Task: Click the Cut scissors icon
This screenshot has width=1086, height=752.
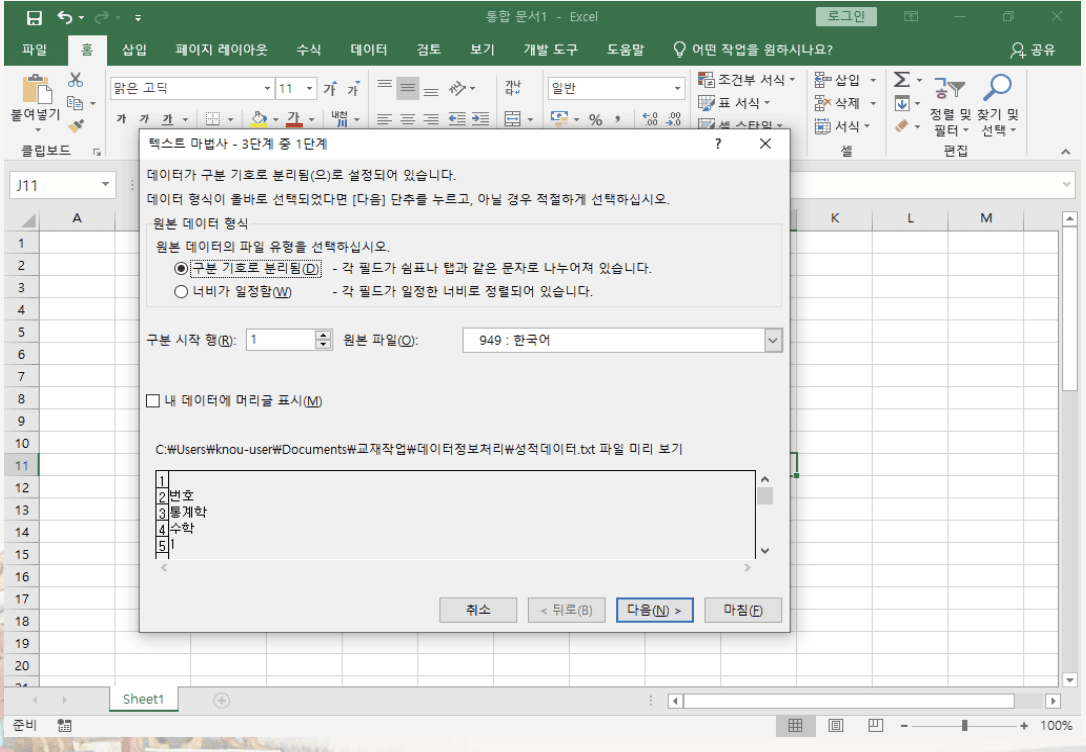Action: point(75,81)
